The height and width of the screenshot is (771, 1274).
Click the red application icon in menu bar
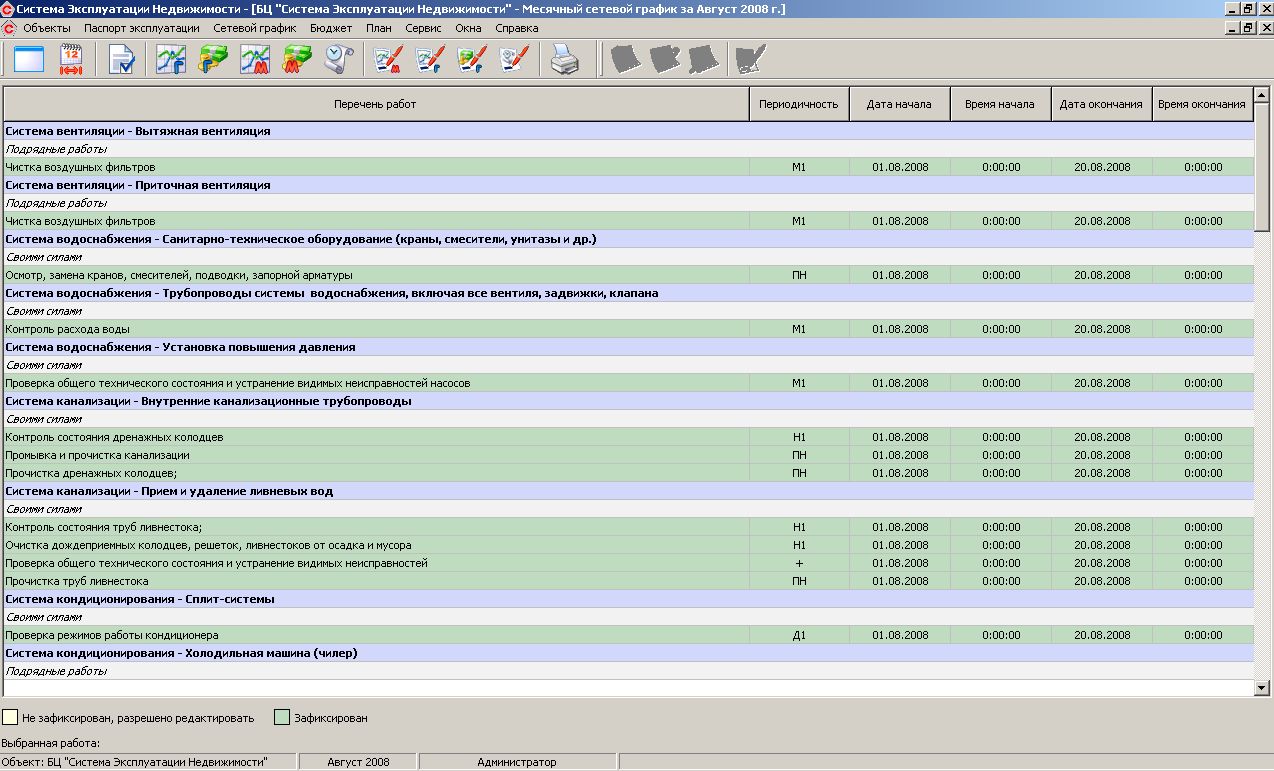point(8,28)
